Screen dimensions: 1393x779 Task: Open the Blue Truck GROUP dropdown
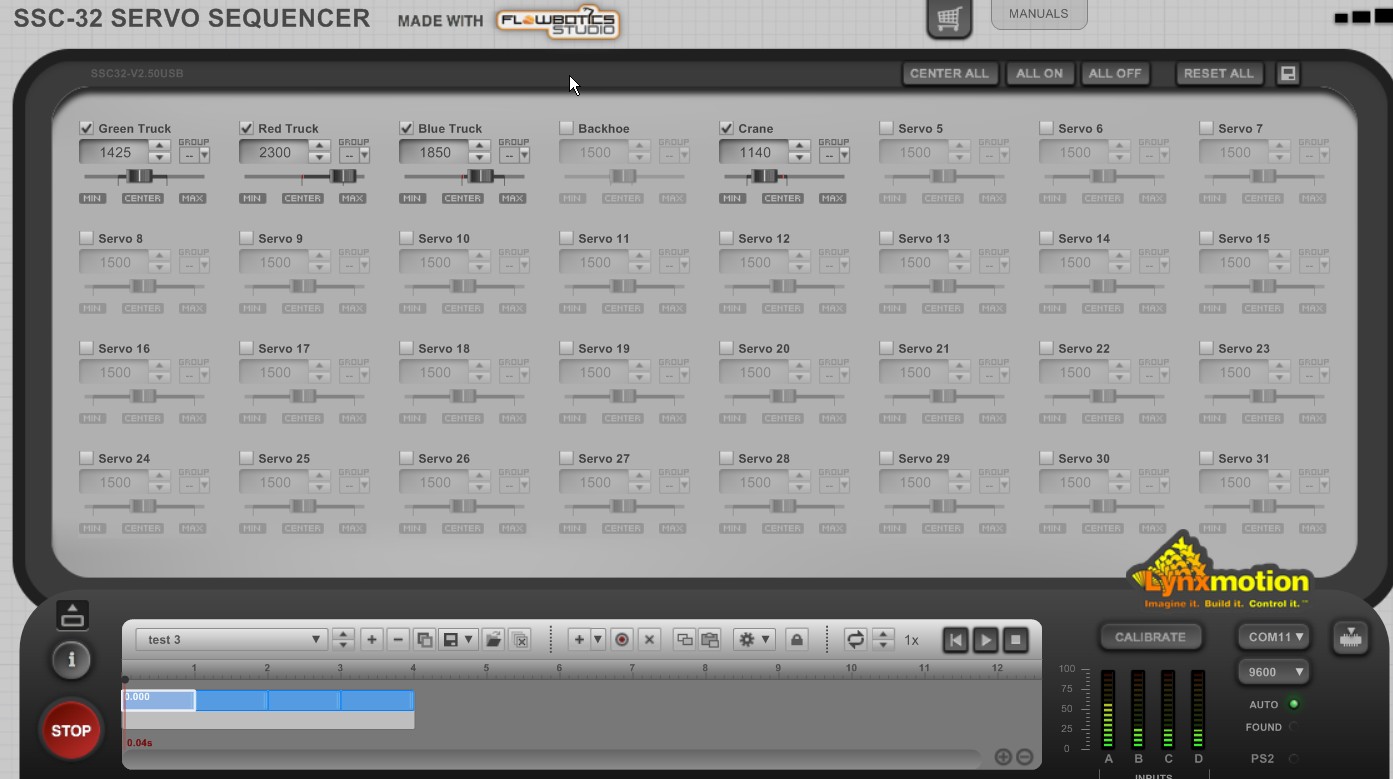pyautogui.click(x=514, y=155)
